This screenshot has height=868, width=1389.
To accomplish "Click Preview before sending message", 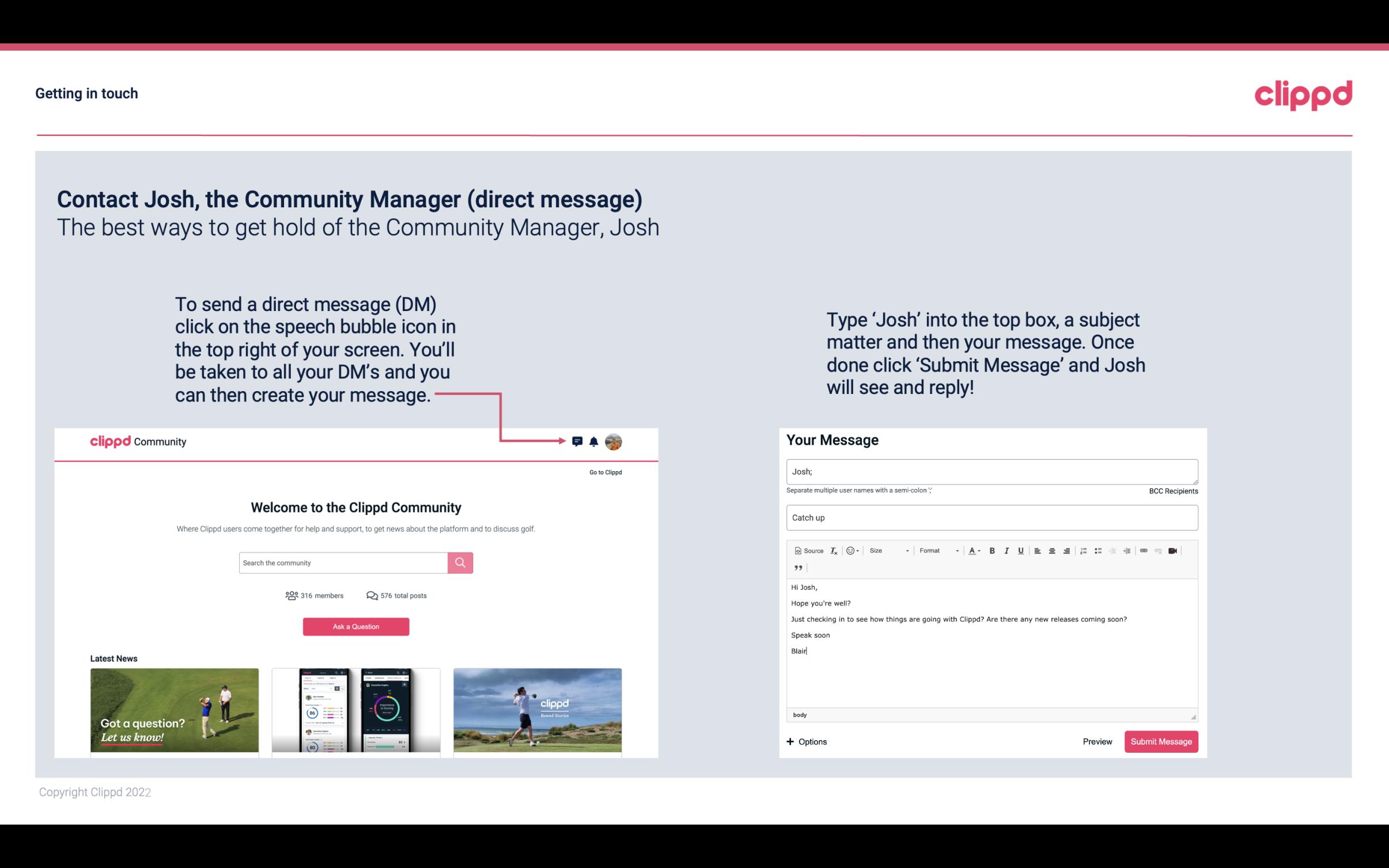I will coord(1097,742).
